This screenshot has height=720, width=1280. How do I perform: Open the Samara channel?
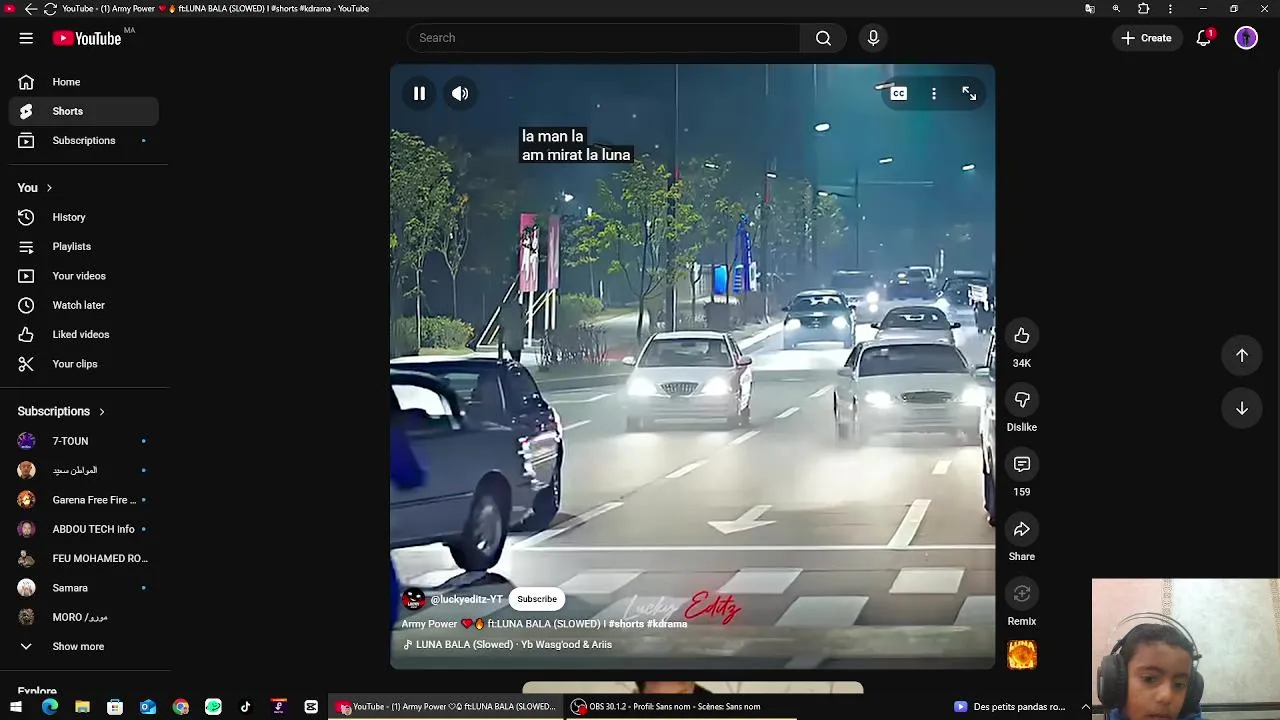[x=84, y=588]
